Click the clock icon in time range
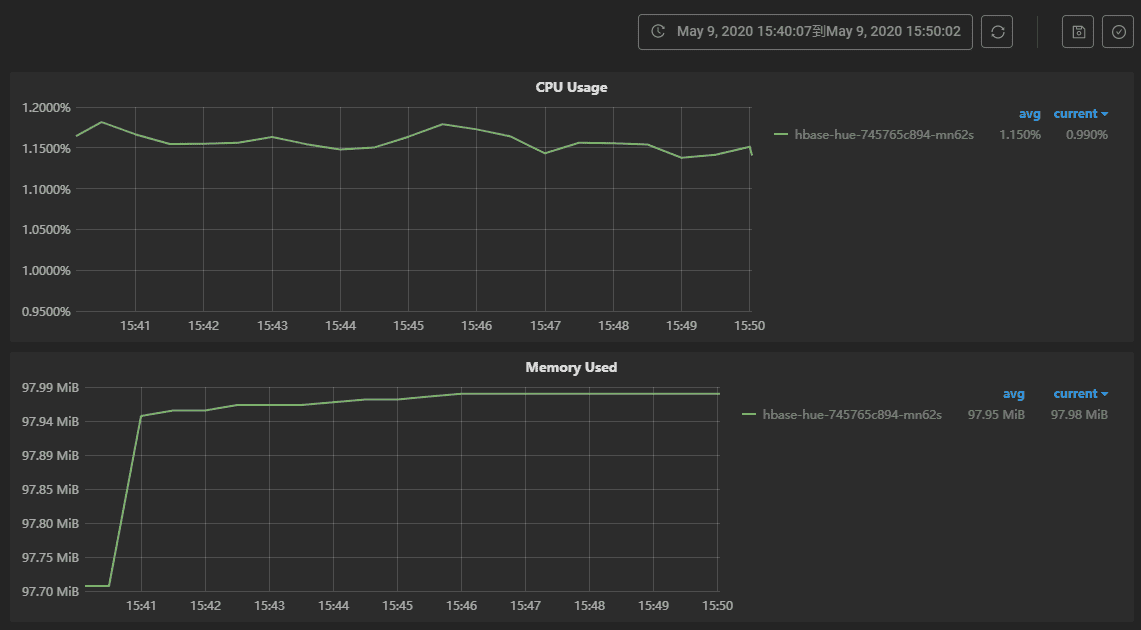 658,32
